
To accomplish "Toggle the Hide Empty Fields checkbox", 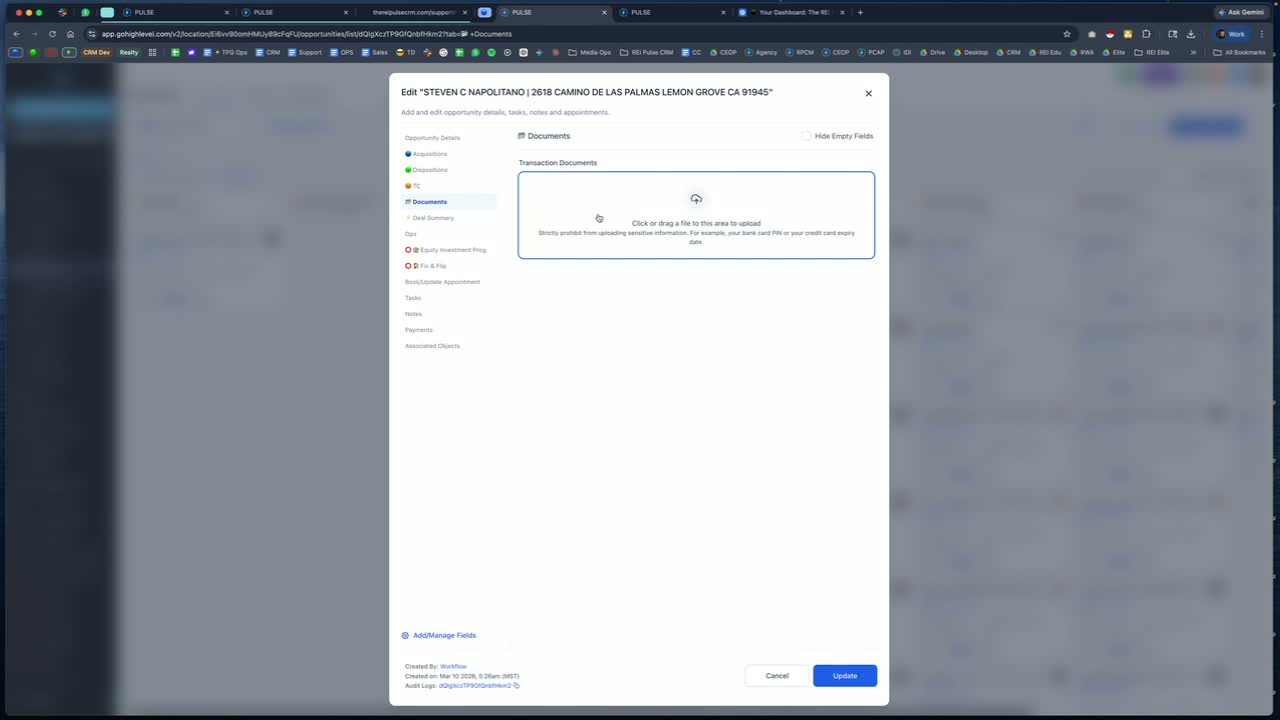I will point(806,136).
